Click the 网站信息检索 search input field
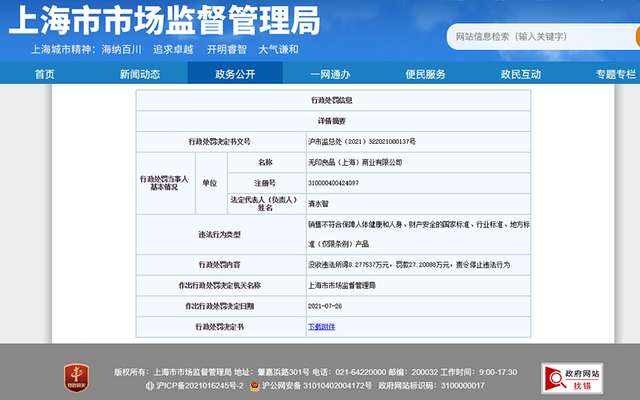640x400 pixels. point(535,37)
